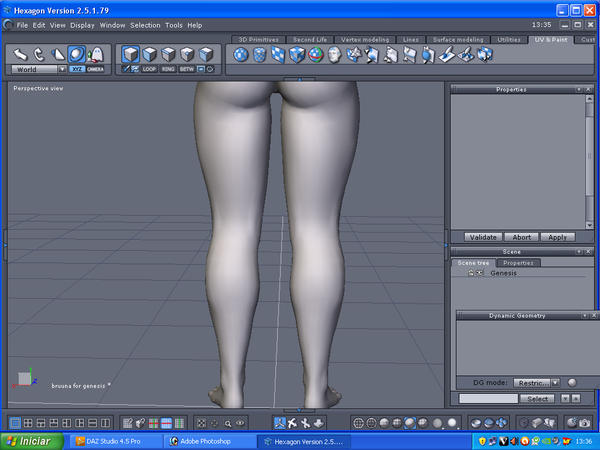Viewport: 600px width, 450px height.
Task: Open the Selection menu
Action: click(145, 24)
